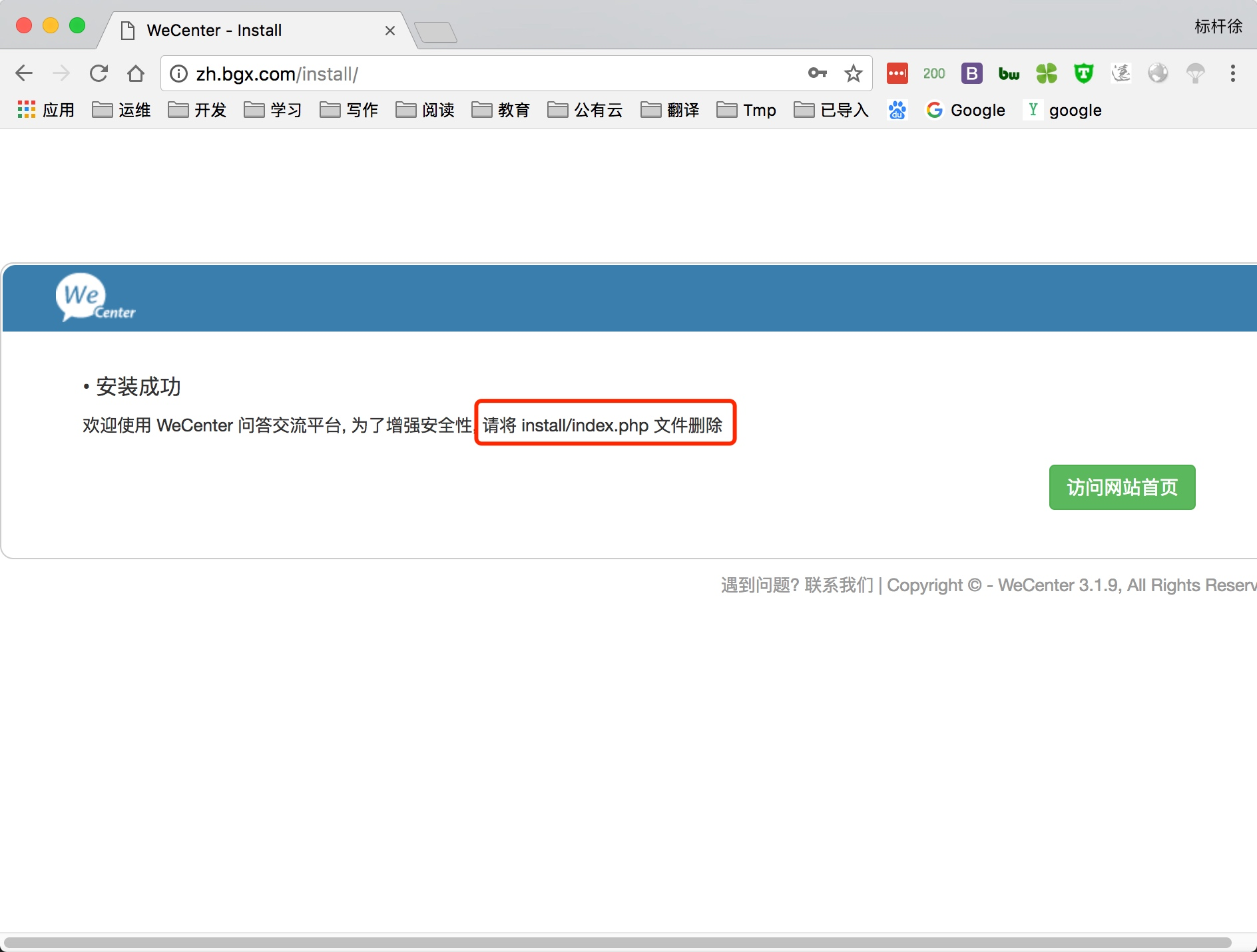The height and width of the screenshot is (952, 1257).
Task: Open the Chrome three-dot menu
Action: (1233, 73)
